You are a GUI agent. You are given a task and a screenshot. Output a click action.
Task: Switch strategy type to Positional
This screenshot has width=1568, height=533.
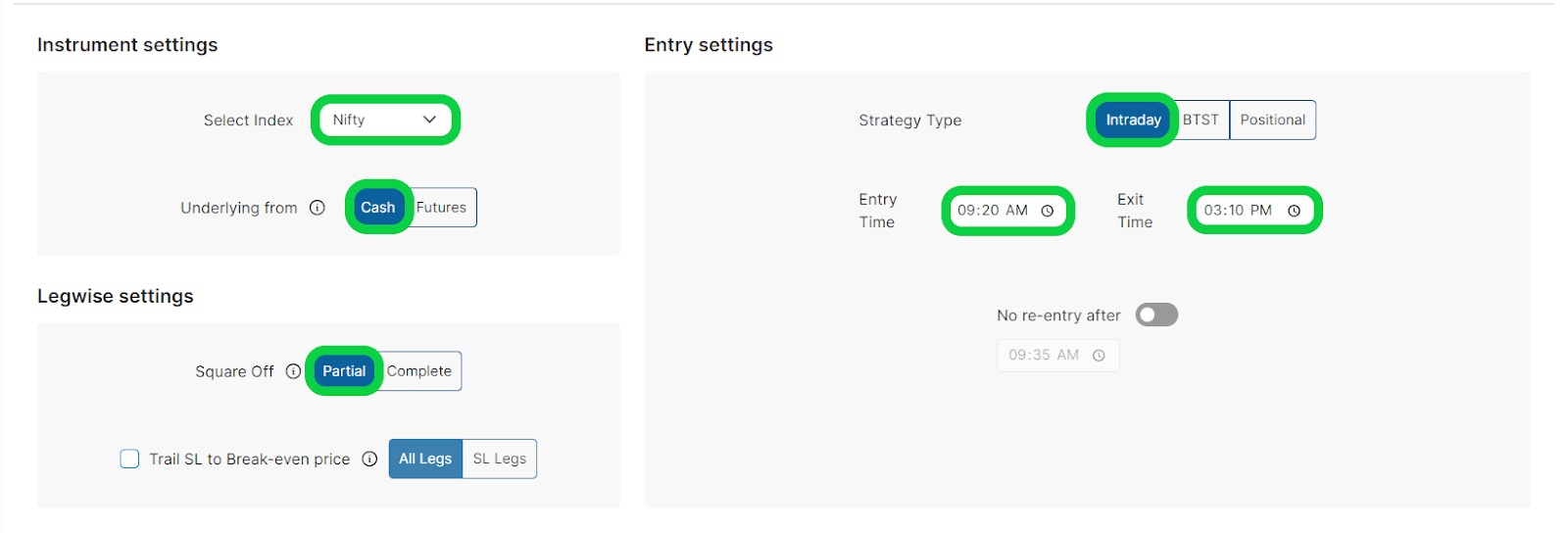(1272, 120)
